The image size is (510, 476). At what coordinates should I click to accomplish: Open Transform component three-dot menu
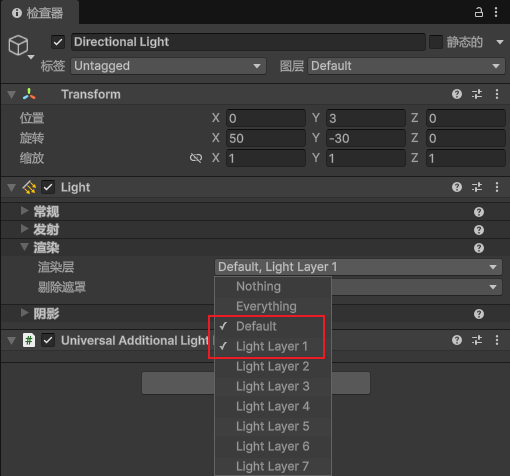point(497,94)
